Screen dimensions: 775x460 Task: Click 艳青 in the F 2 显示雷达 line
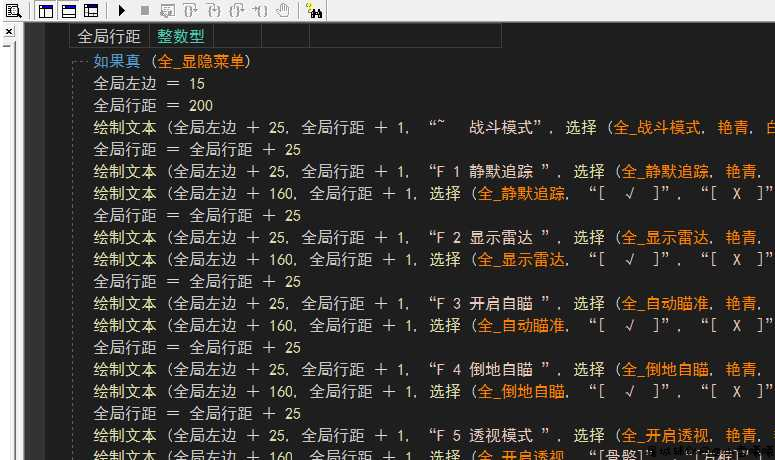741,237
